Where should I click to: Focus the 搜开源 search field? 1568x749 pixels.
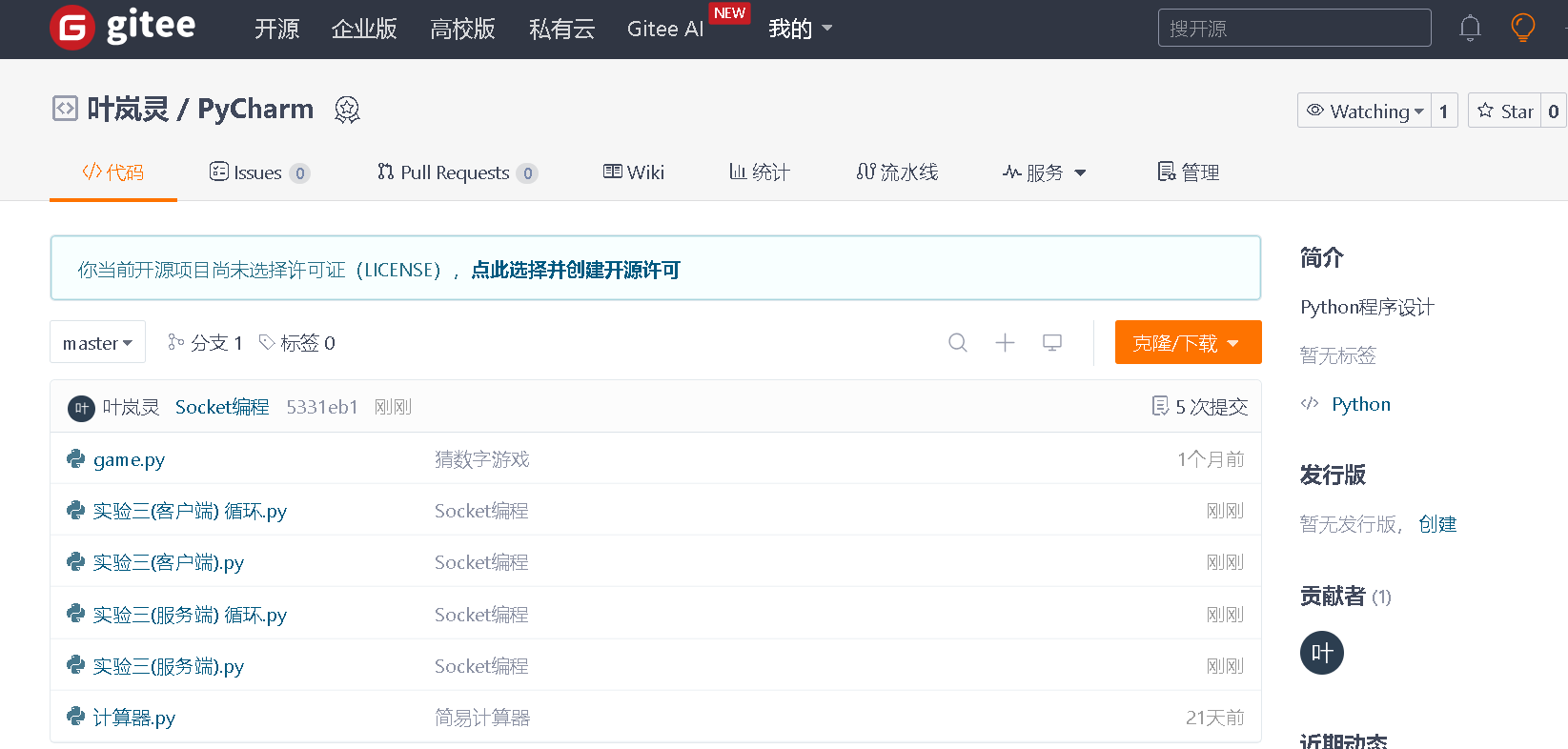click(x=1294, y=28)
